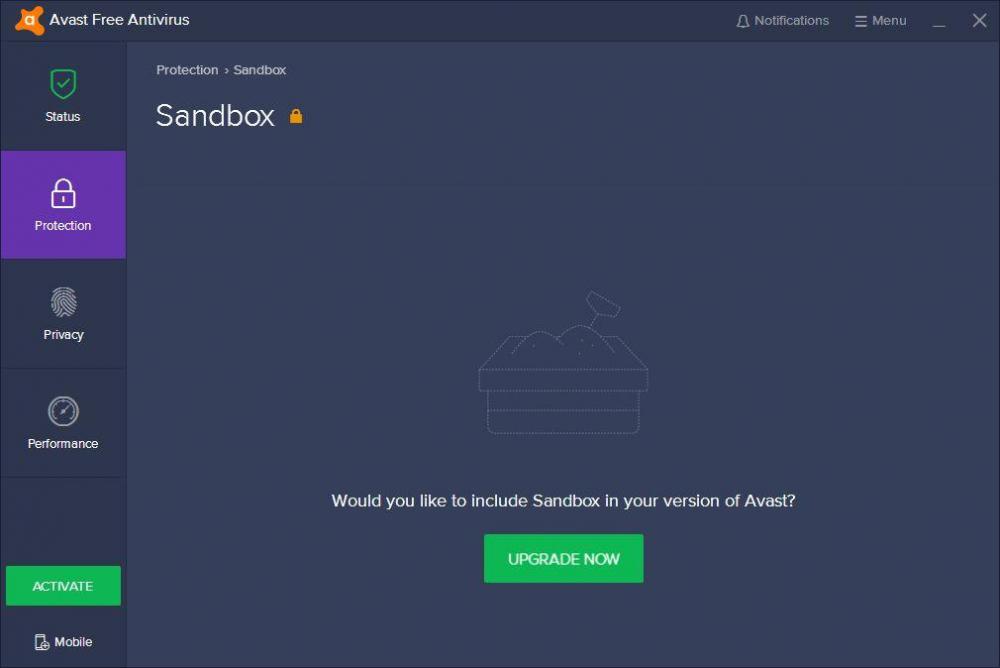Click the 'Would you like to include Sandbox' text
Viewport: 1000px width, 668px height.
563,501
